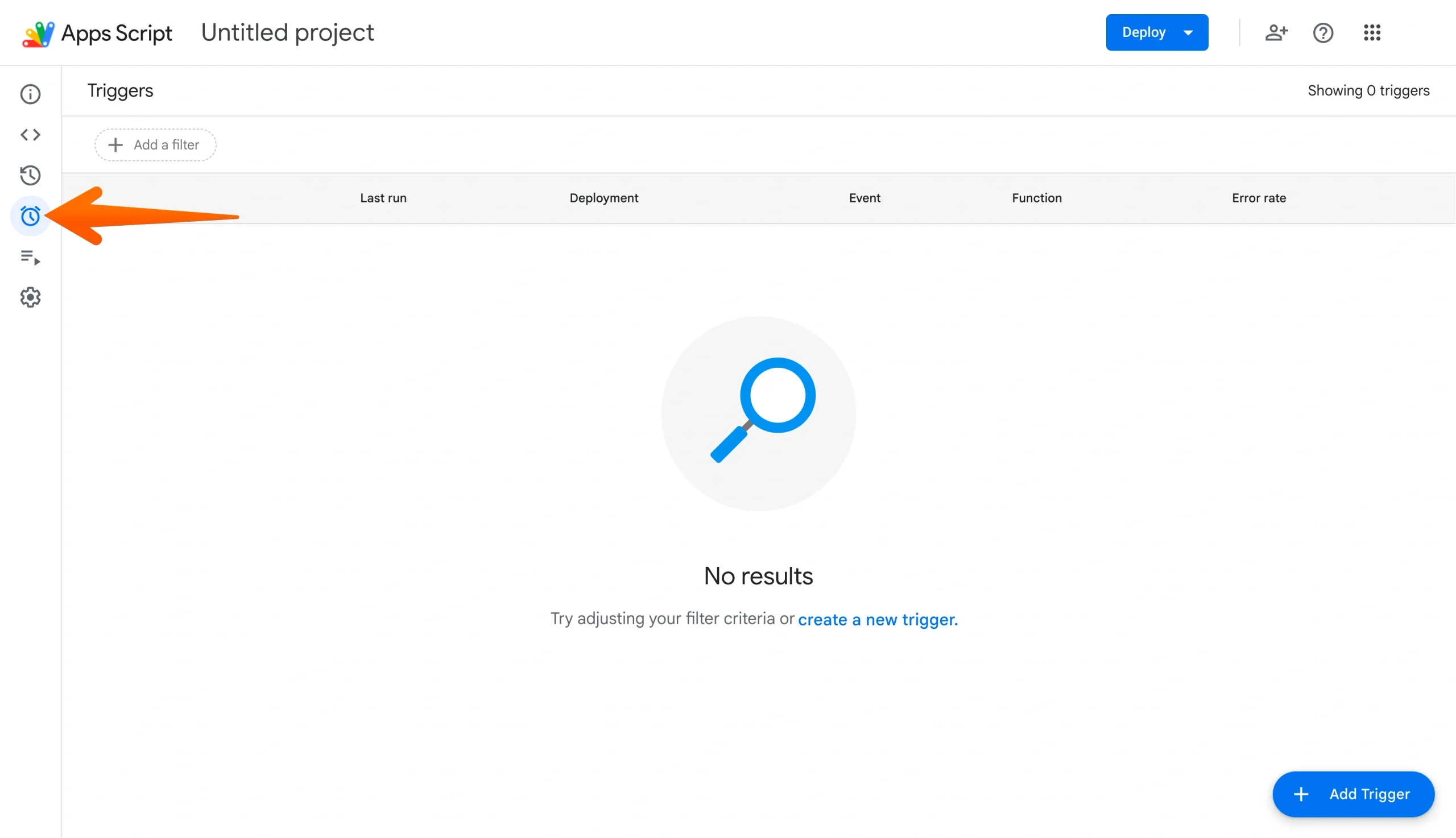The width and height of the screenshot is (1456, 838).
Task: Click the Showing 0 triggers text
Action: pyautogui.click(x=1368, y=90)
